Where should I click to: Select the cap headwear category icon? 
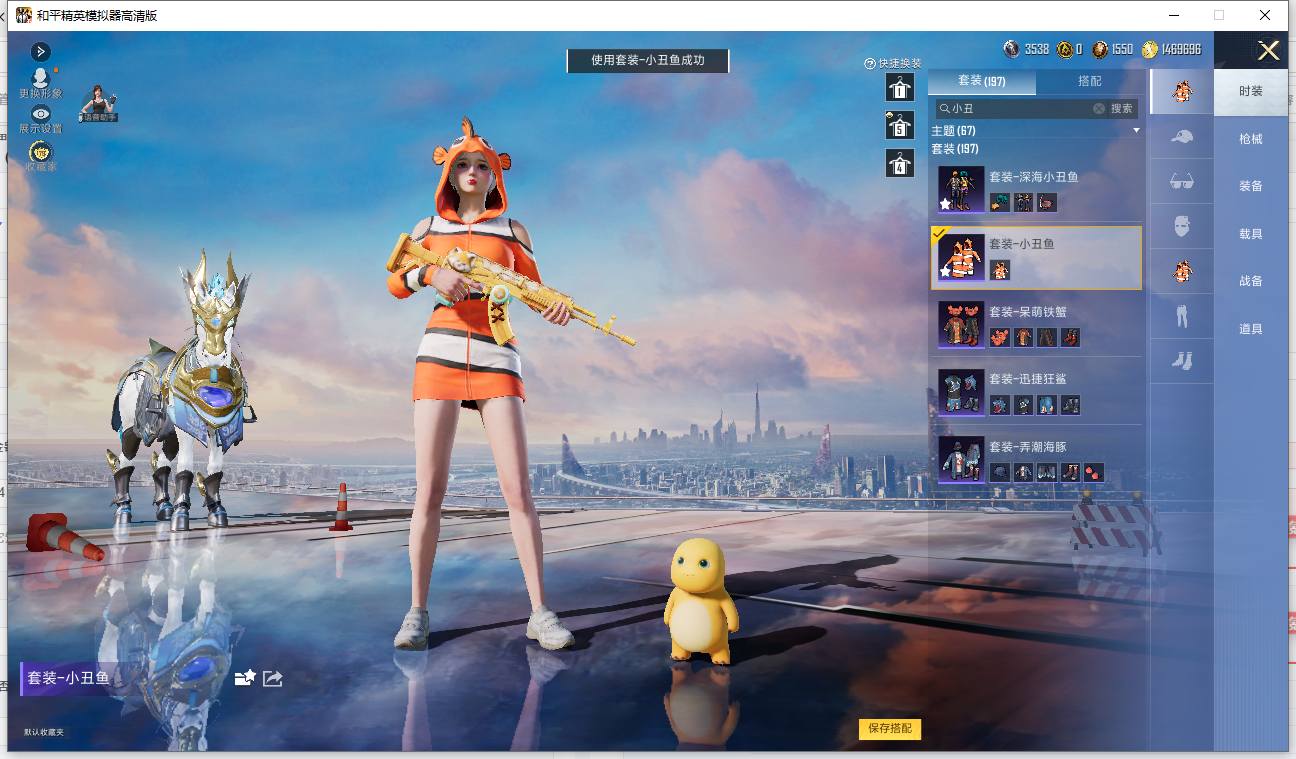(1181, 136)
